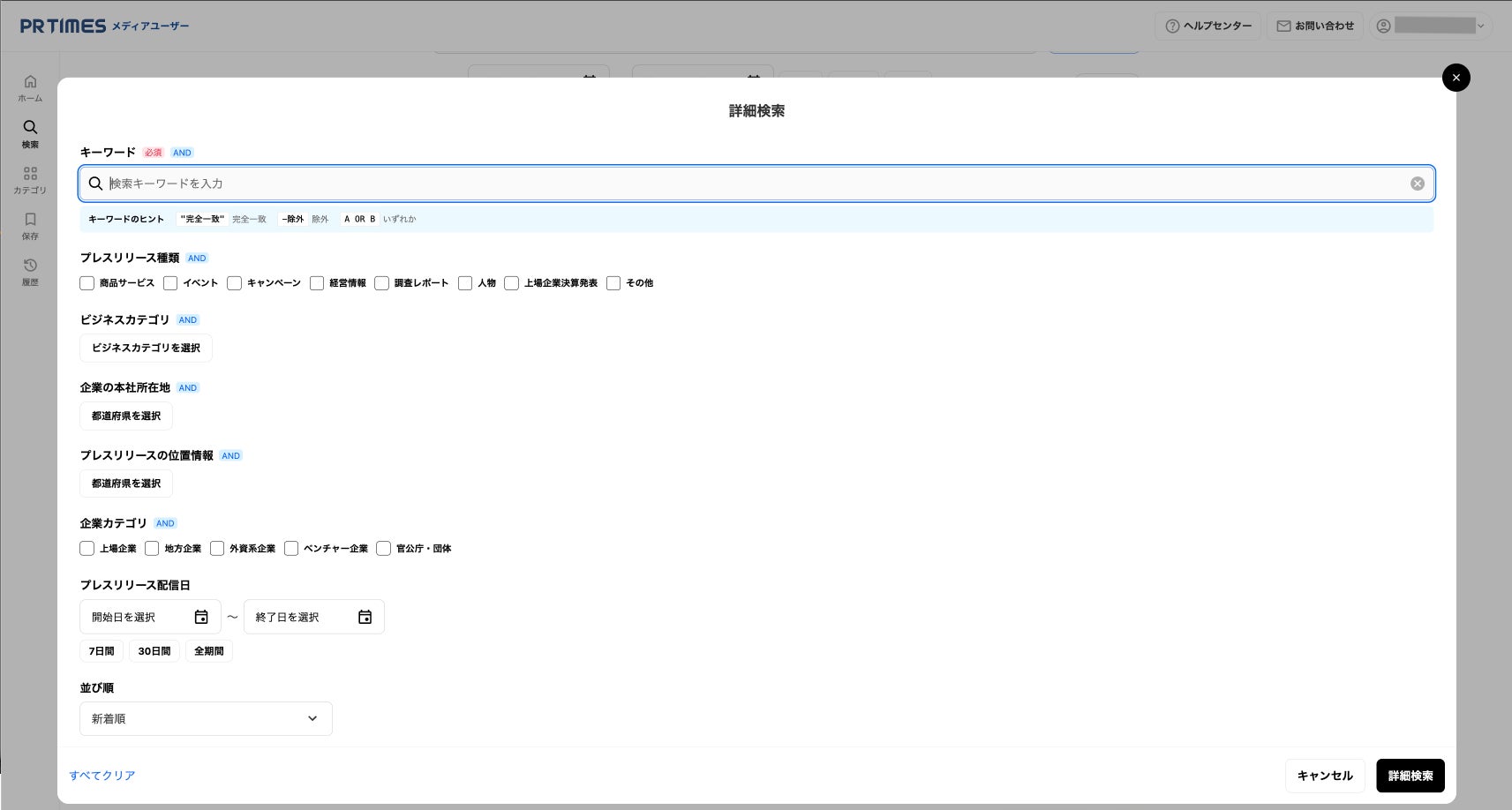Image resolution: width=1512 pixels, height=810 pixels.
Task: Open the ビジネスカテゴリを選択 selector
Action: tap(146, 348)
